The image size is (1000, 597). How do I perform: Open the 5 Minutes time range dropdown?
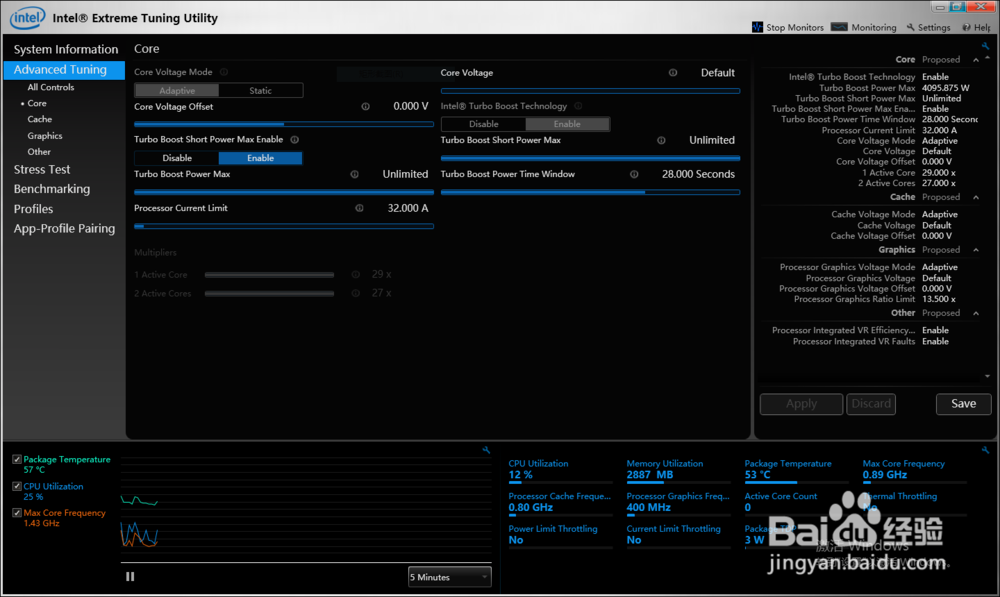point(450,577)
